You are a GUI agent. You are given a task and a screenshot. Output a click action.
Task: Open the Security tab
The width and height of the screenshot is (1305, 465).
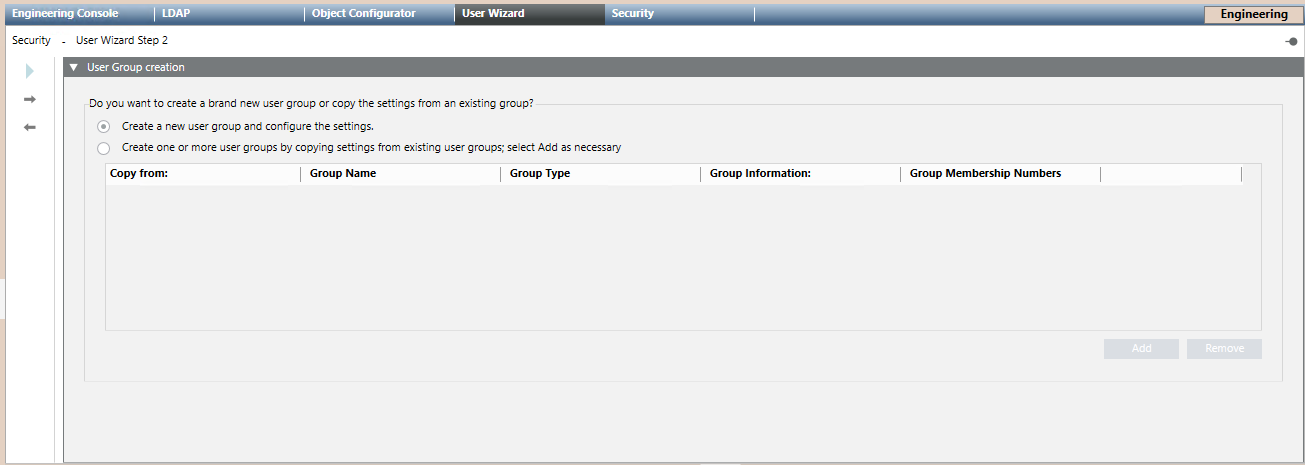tap(633, 14)
